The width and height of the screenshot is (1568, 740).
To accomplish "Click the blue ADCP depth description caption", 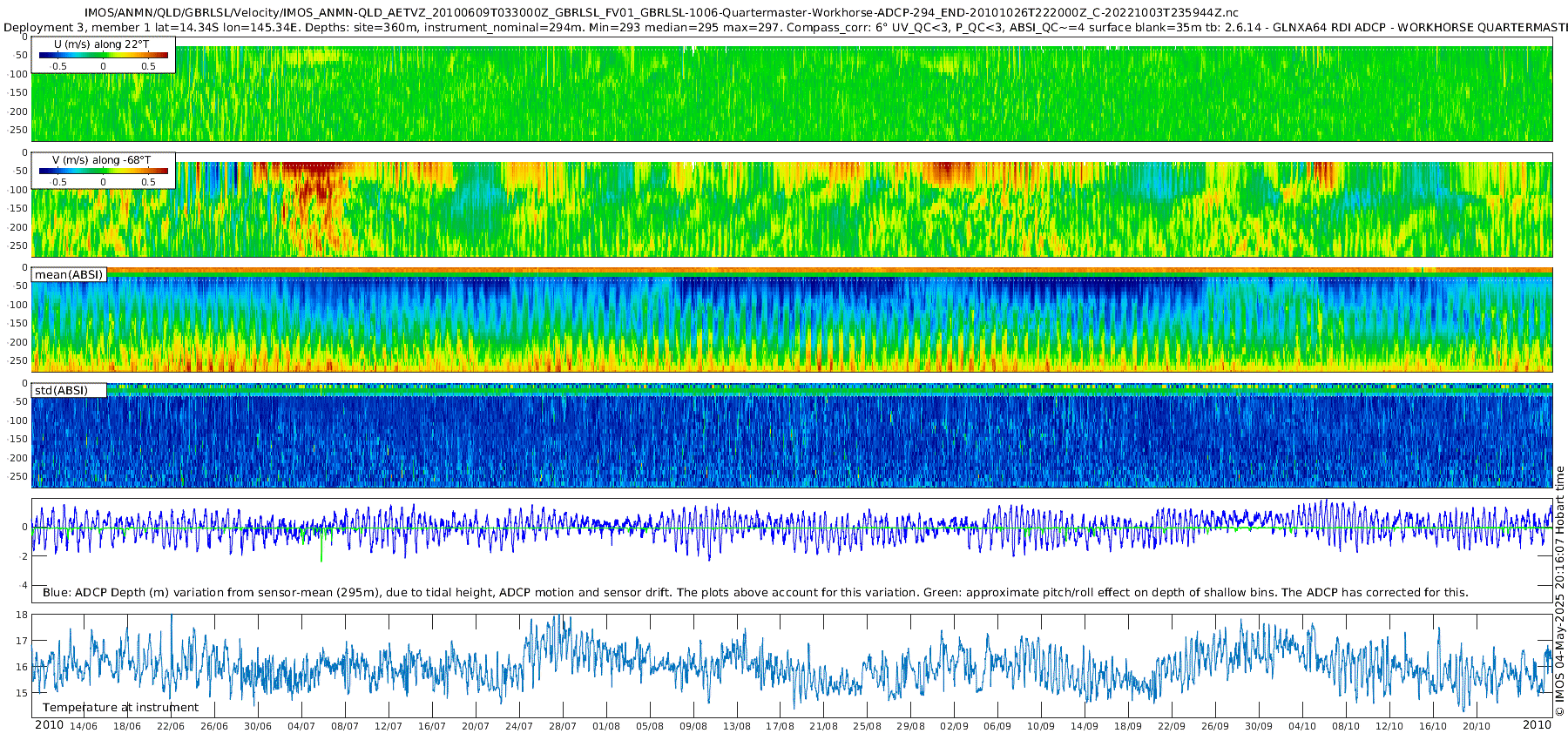I will [755, 593].
